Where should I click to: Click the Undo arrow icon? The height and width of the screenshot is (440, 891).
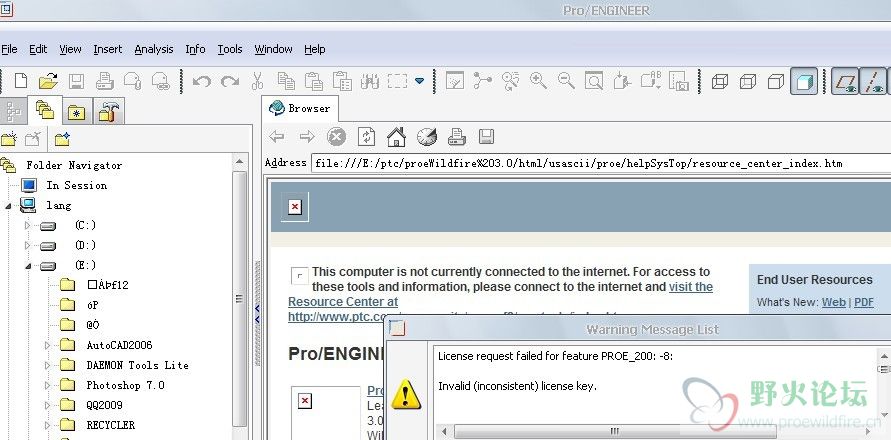pos(202,81)
